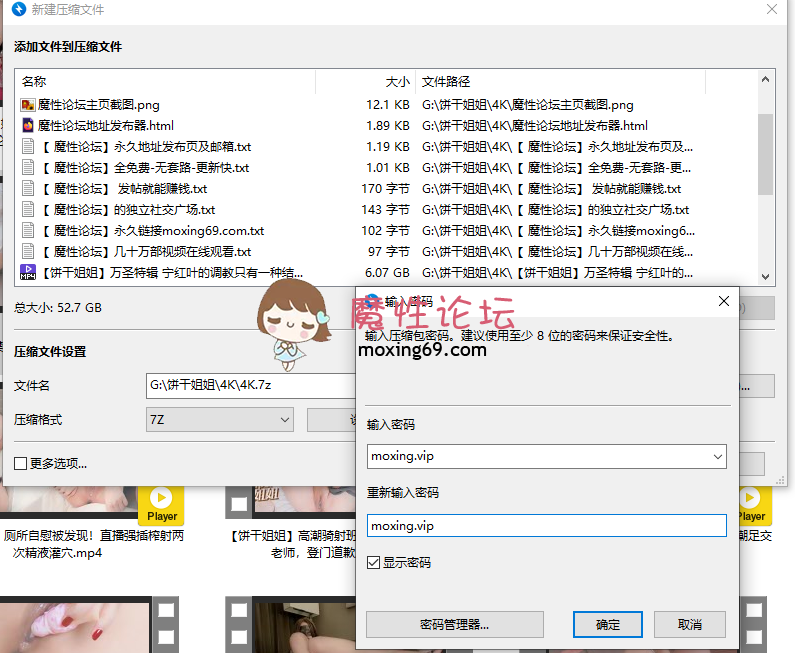Click the text file icon of 发帖就能赚钱.txt
This screenshot has width=795, height=653.
(x=28, y=189)
